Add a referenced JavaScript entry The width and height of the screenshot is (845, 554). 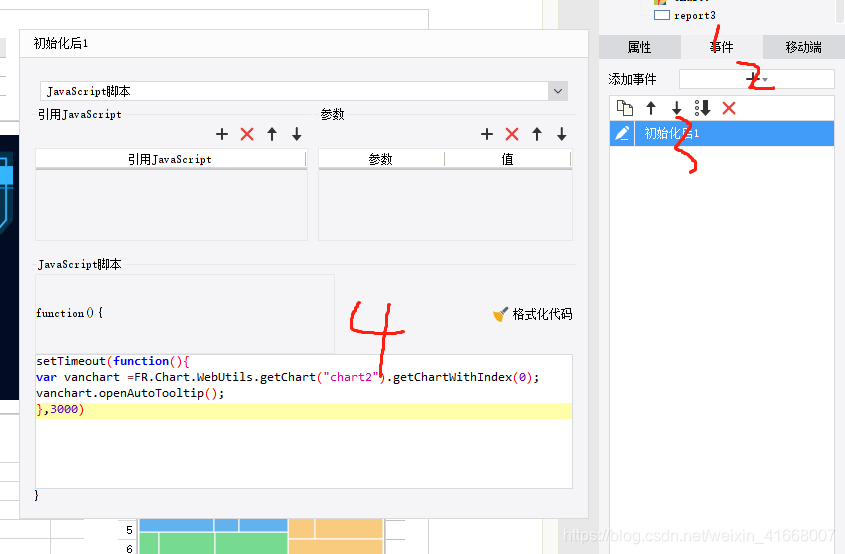point(221,134)
